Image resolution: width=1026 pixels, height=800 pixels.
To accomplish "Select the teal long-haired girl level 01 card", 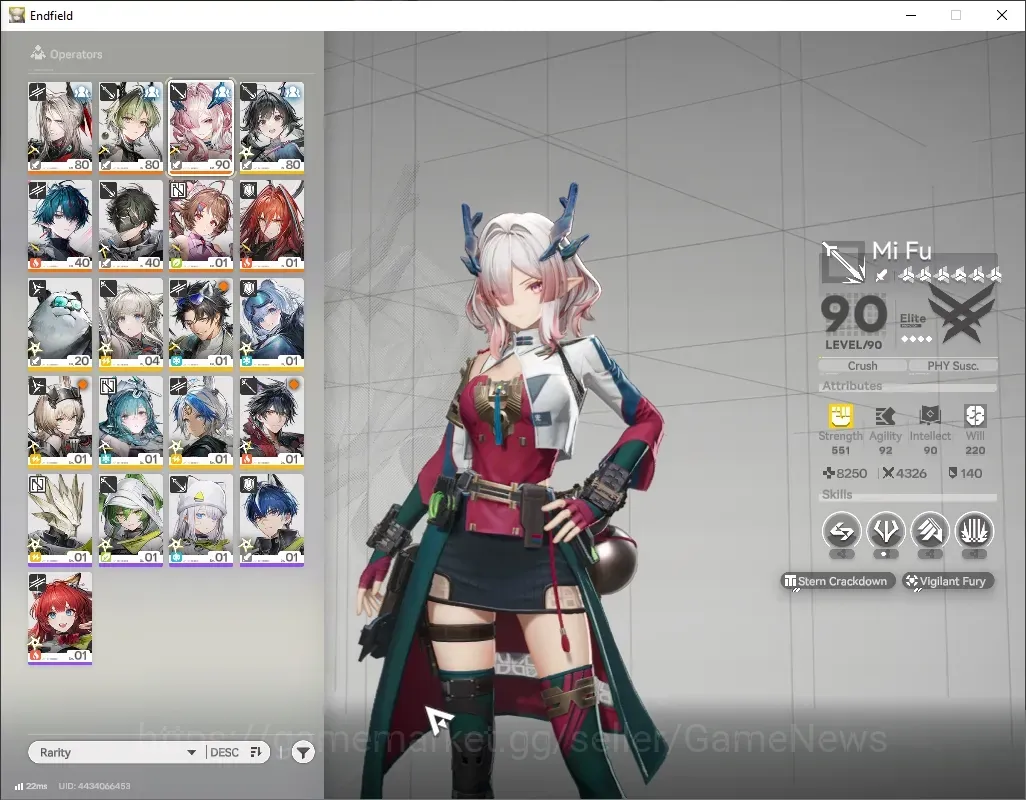I will coord(131,422).
